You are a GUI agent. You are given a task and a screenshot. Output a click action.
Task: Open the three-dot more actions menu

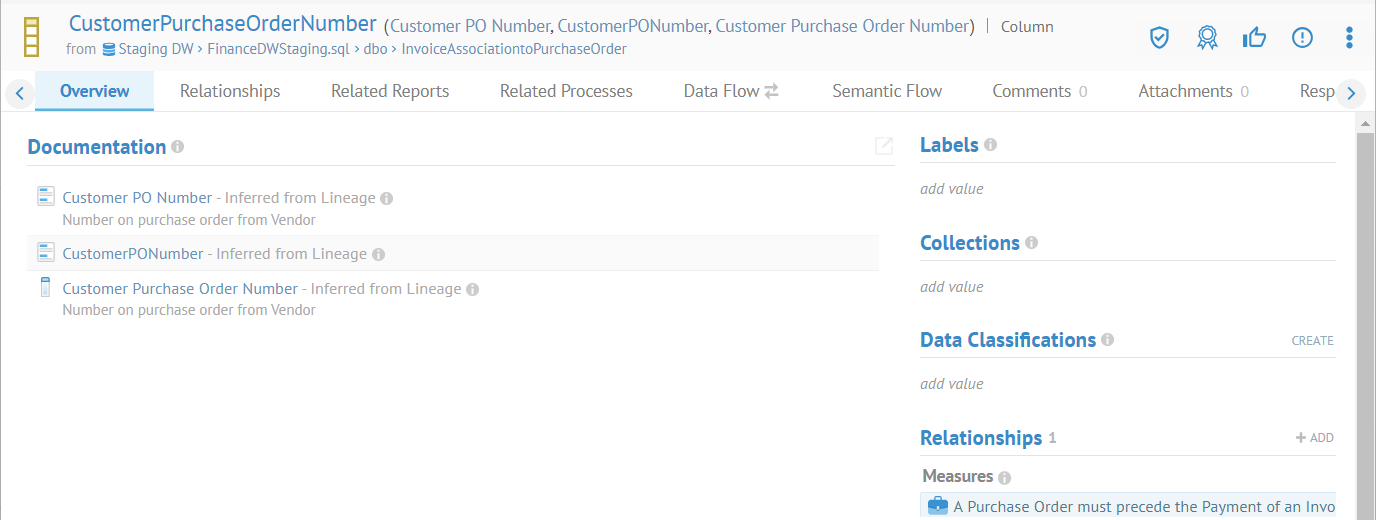1349,38
